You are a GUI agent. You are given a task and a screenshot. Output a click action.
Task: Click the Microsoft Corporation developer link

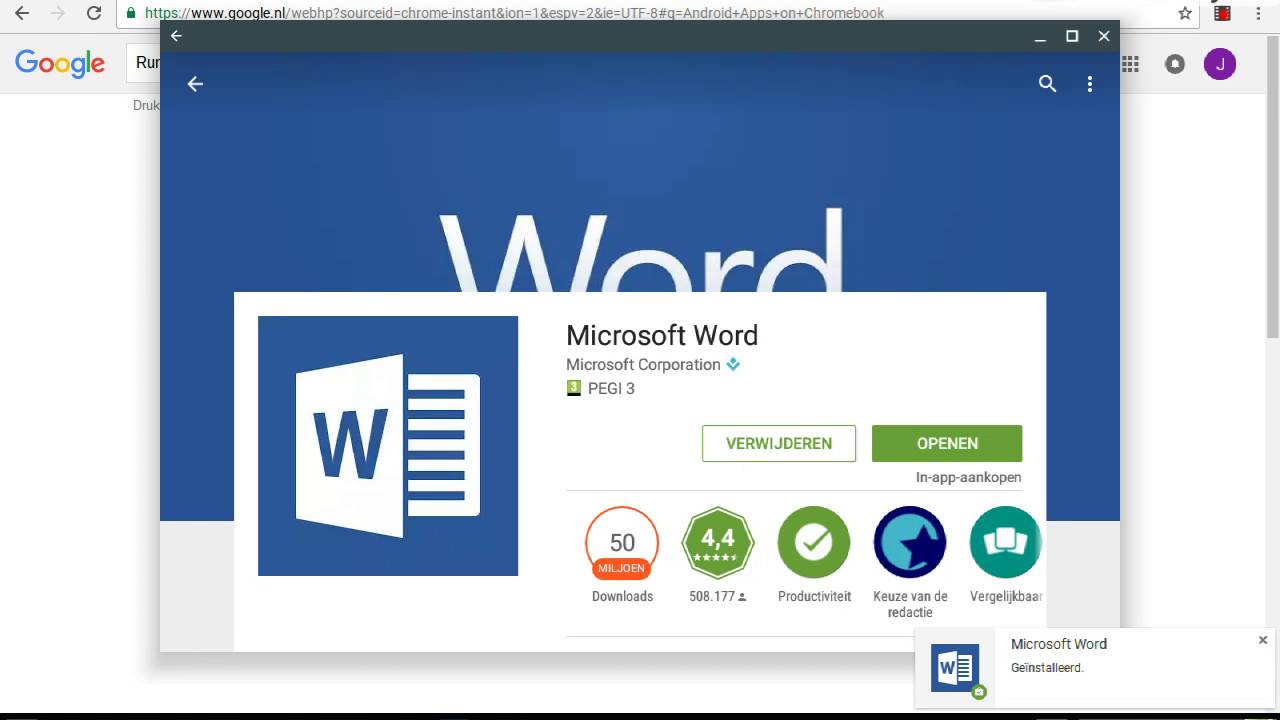[643, 364]
